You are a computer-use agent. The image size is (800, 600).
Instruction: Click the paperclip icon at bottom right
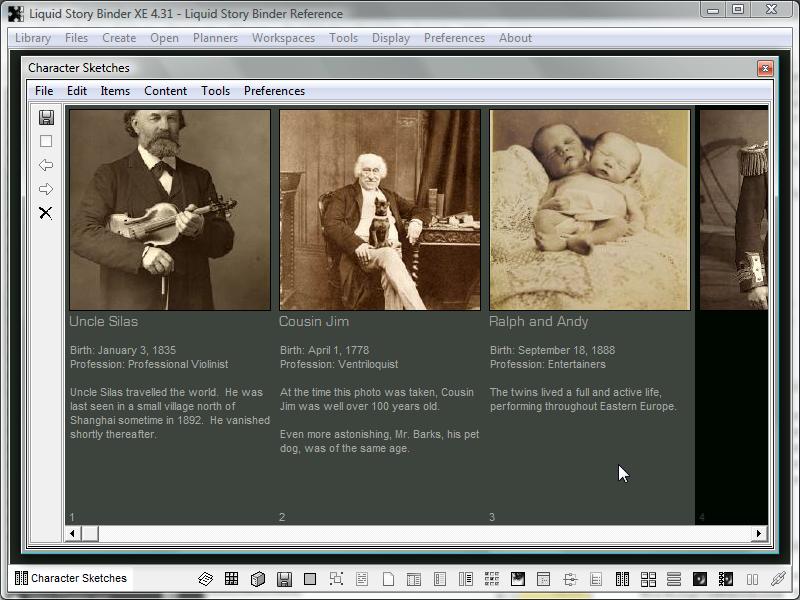pyautogui.click(x=778, y=579)
